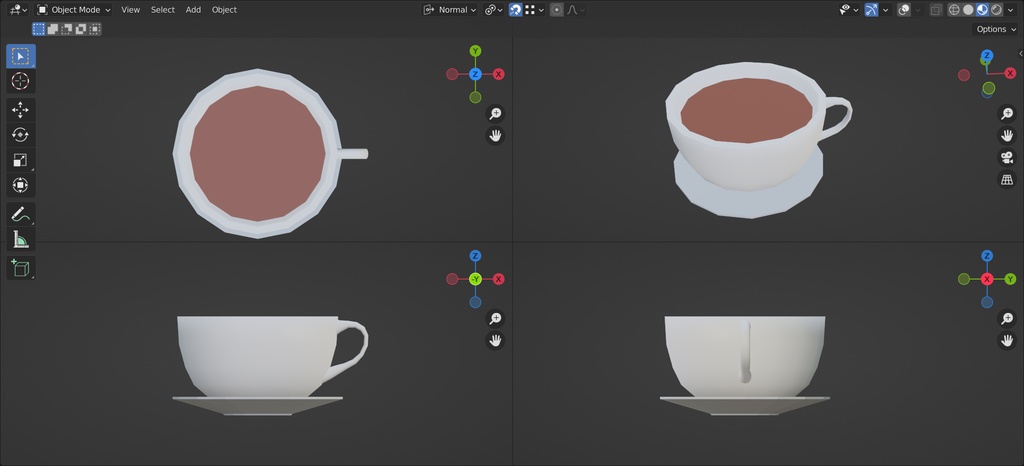This screenshot has width=1024, height=466.
Task: Select the Measure tool
Action: [21, 239]
